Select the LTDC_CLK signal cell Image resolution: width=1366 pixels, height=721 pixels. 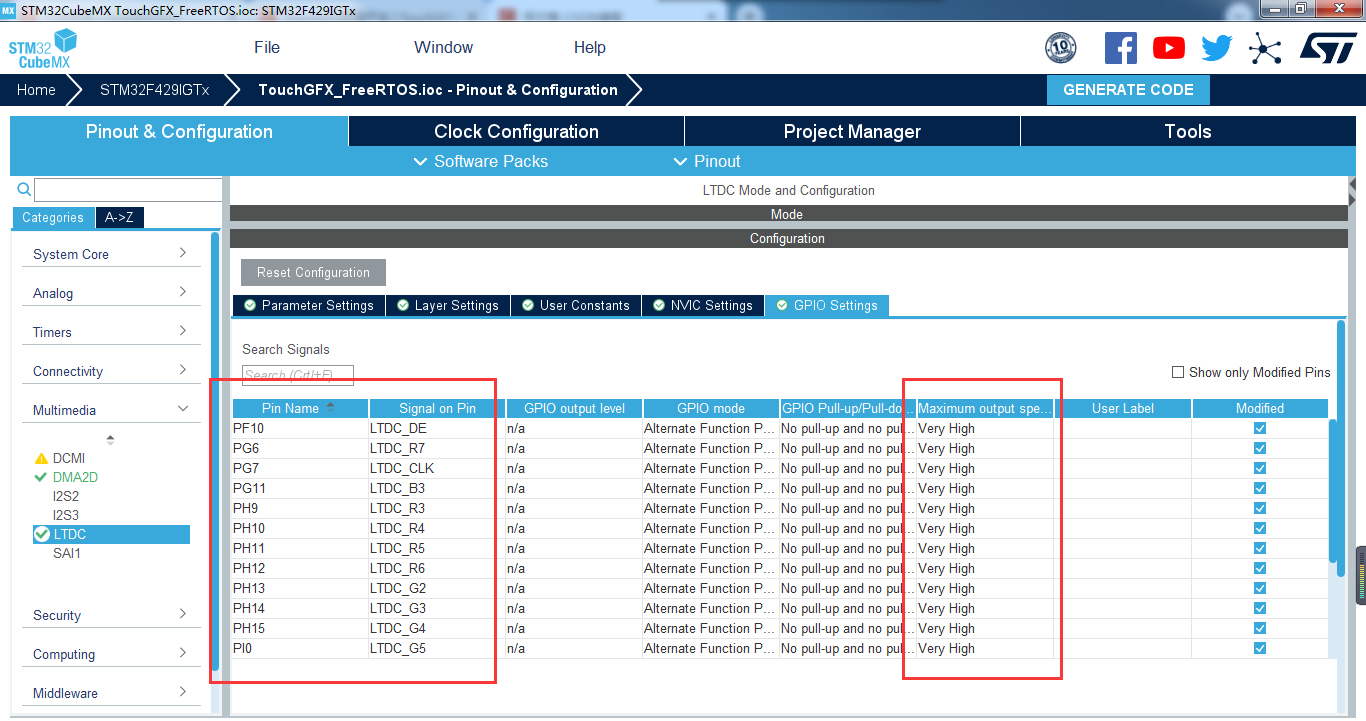point(437,468)
